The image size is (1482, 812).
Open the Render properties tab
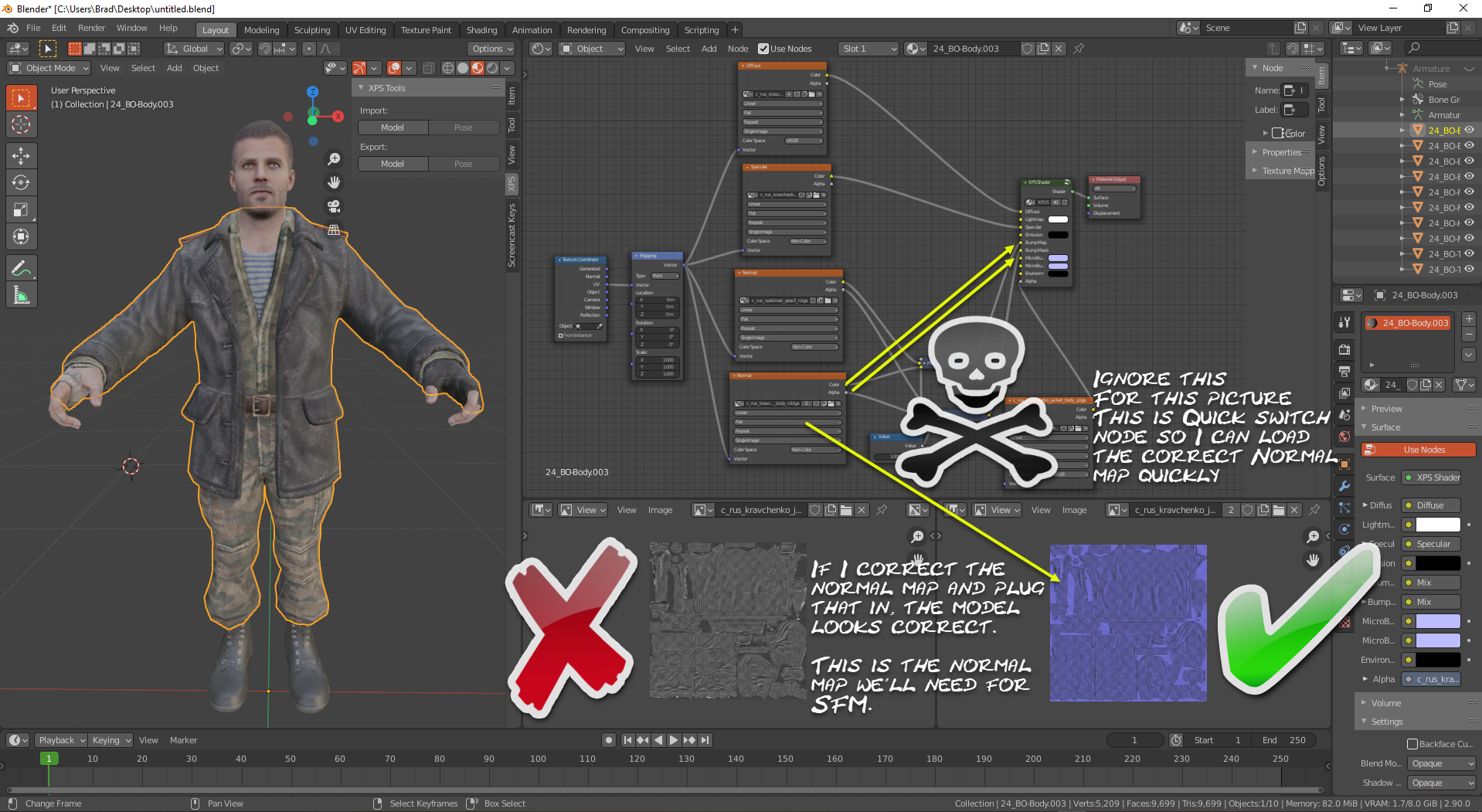click(1344, 349)
